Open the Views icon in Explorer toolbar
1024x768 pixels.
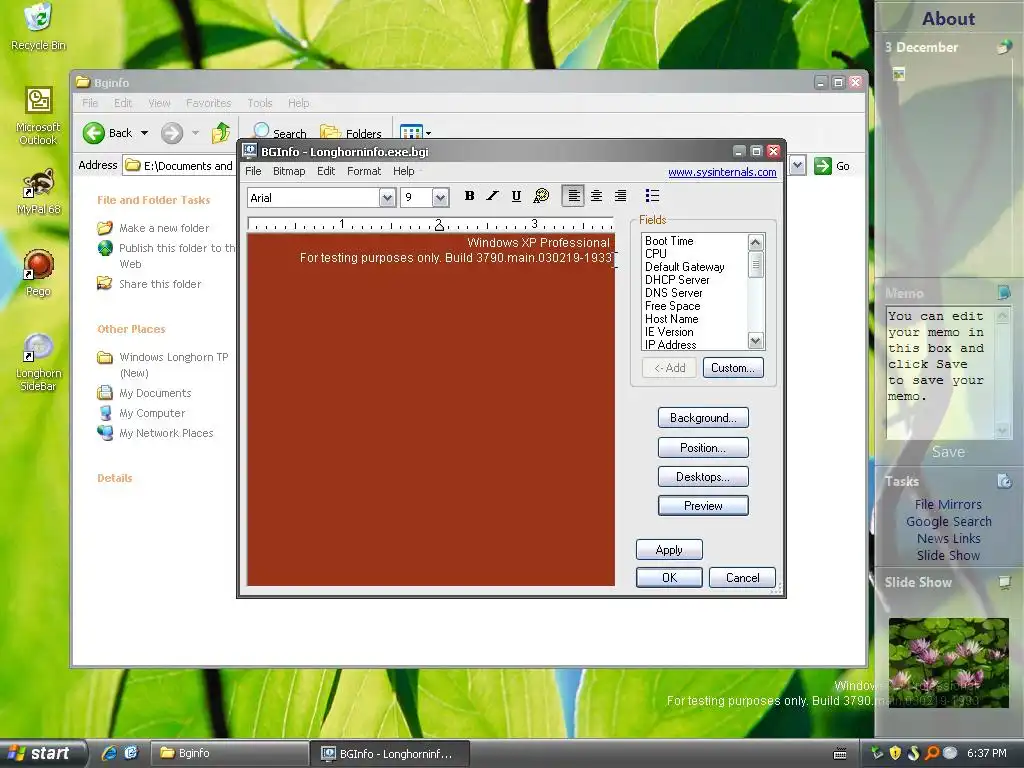(x=411, y=133)
